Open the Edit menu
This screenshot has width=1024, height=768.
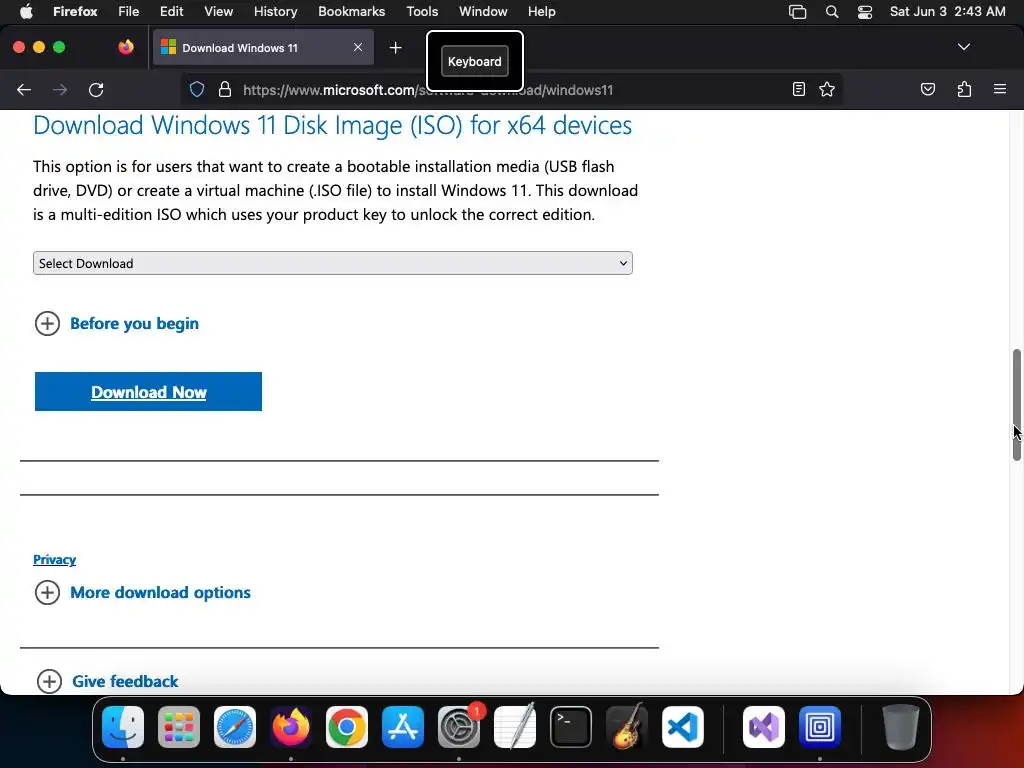click(x=171, y=12)
